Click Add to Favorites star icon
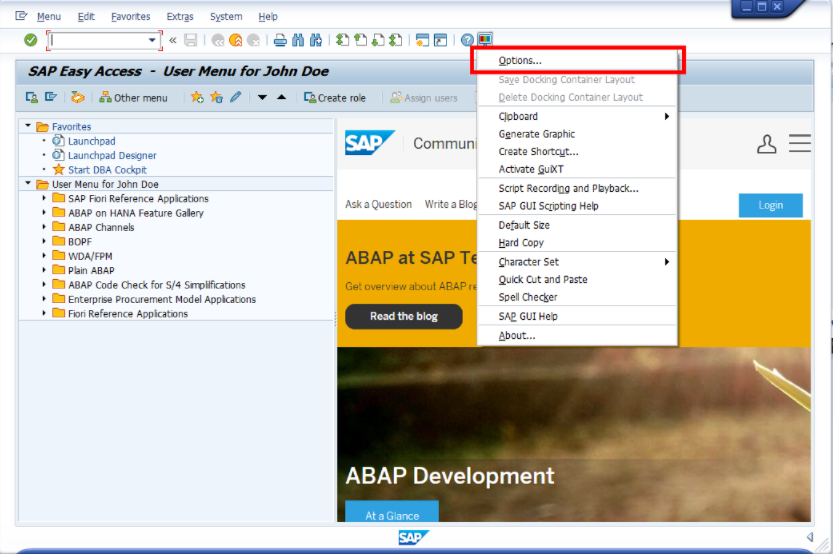The height and width of the screenshot is (554, 833). [197, 97]
